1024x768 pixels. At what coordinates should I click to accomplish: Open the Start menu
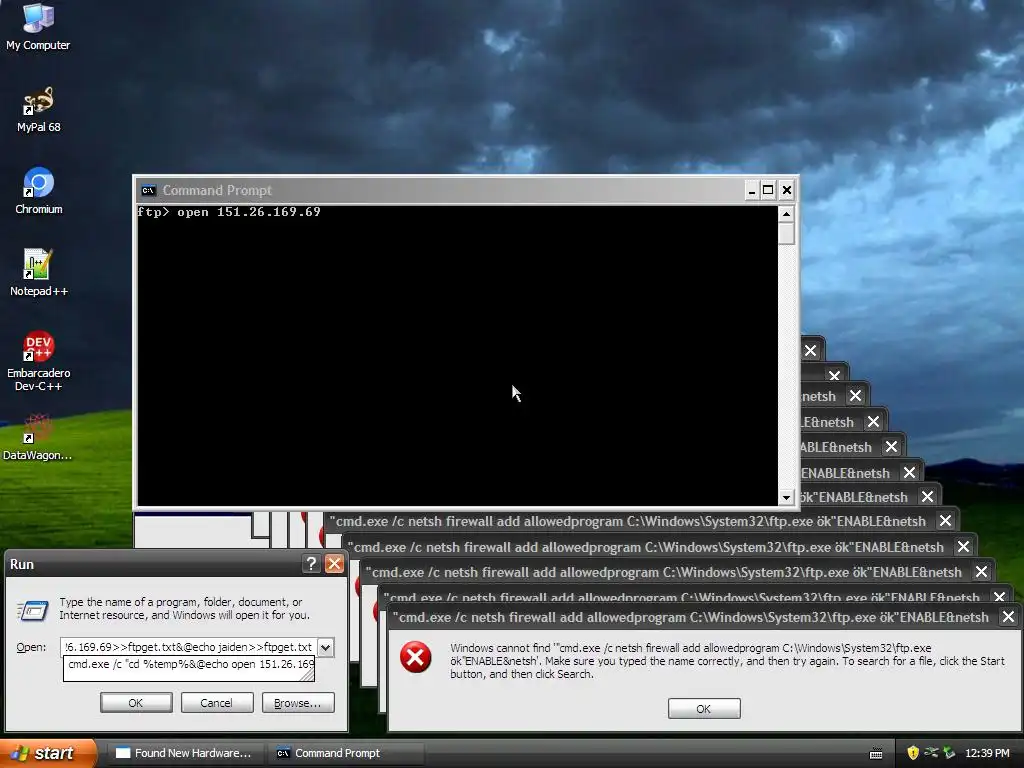point(48,753)
